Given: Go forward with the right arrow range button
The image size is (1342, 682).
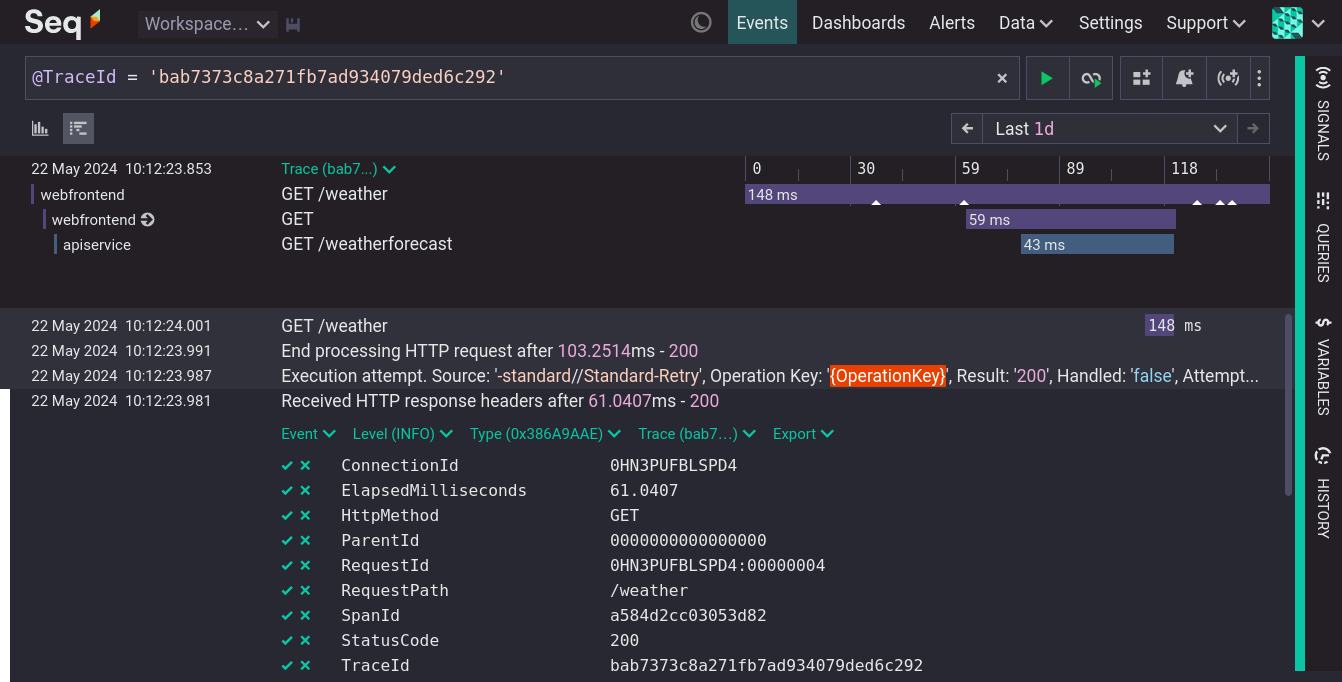Looking at the screenshot, I should pos(1253,128).
